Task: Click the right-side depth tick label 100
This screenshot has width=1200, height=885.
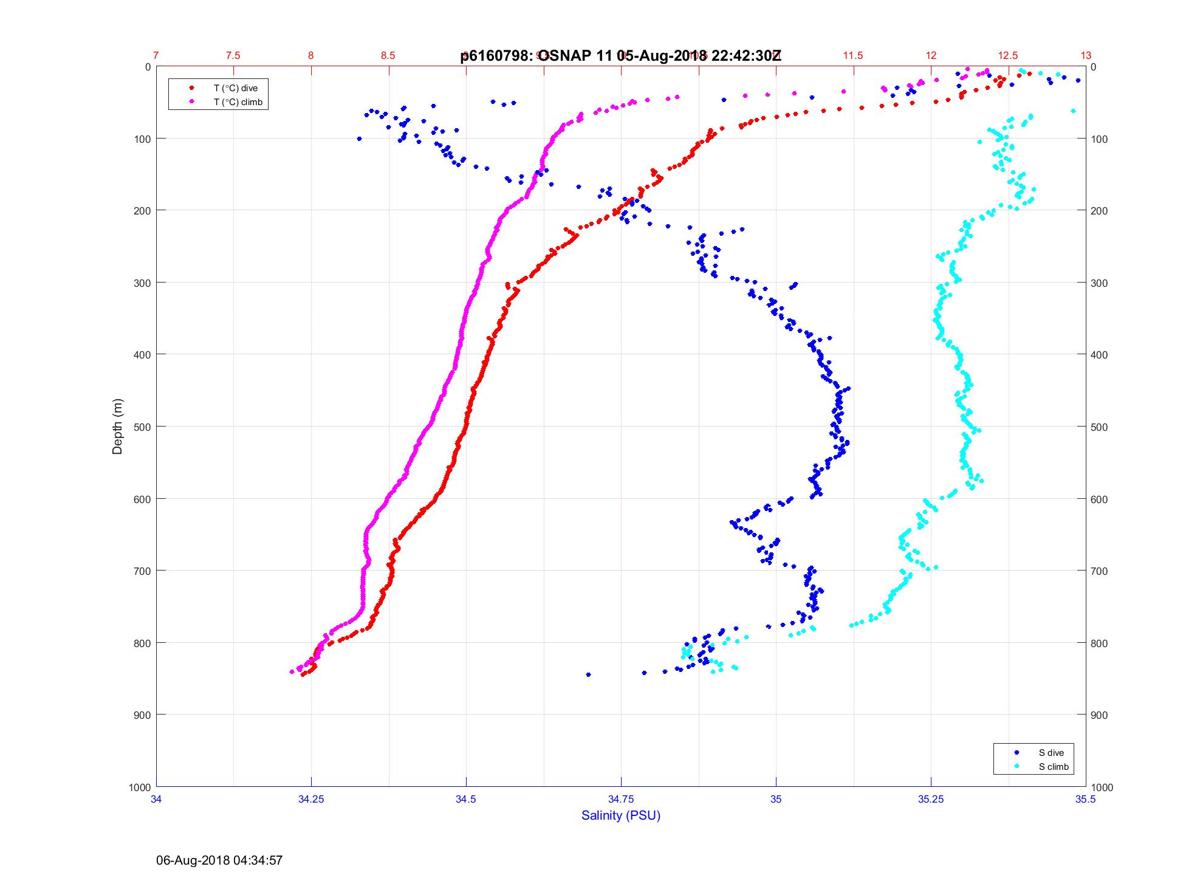Action: (1101, 138)
